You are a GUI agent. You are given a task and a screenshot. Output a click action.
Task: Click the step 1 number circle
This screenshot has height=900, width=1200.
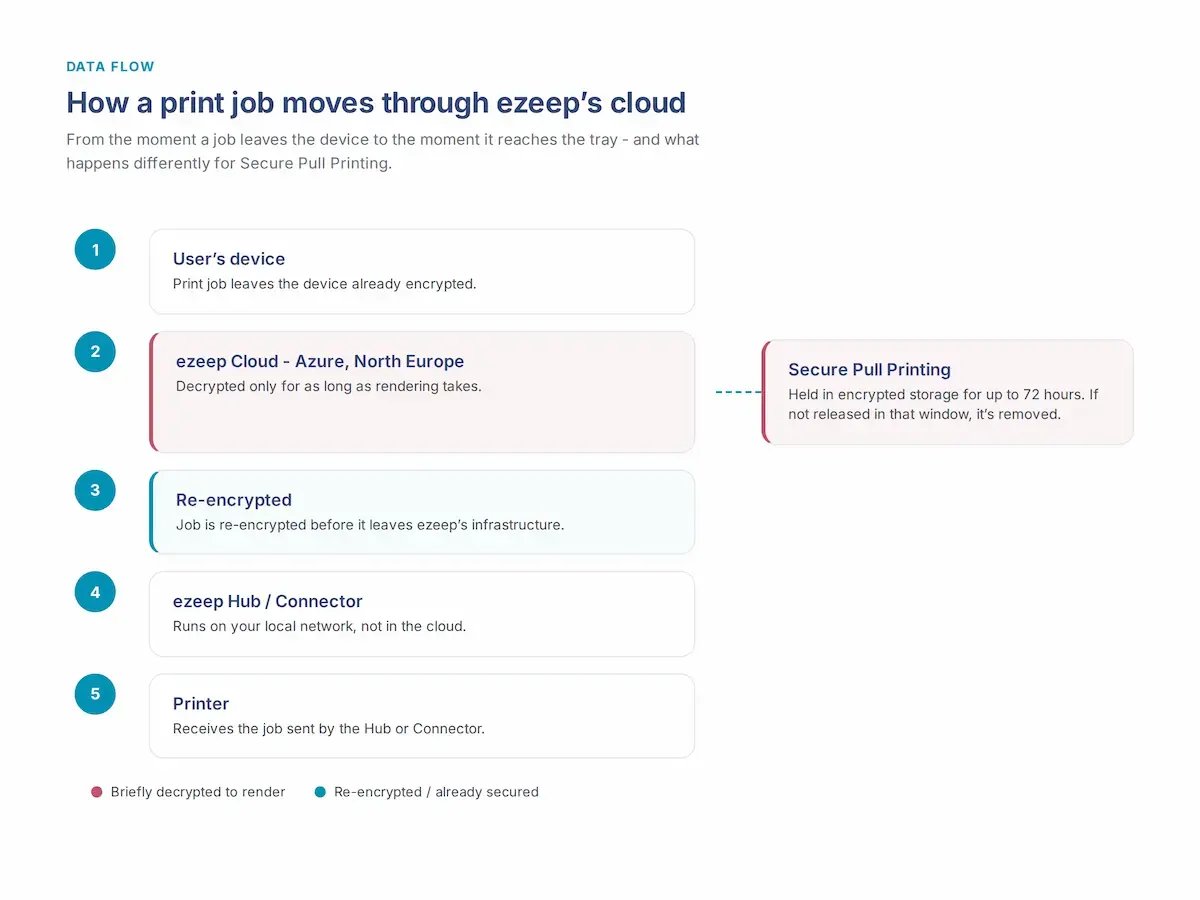[95, 250]
